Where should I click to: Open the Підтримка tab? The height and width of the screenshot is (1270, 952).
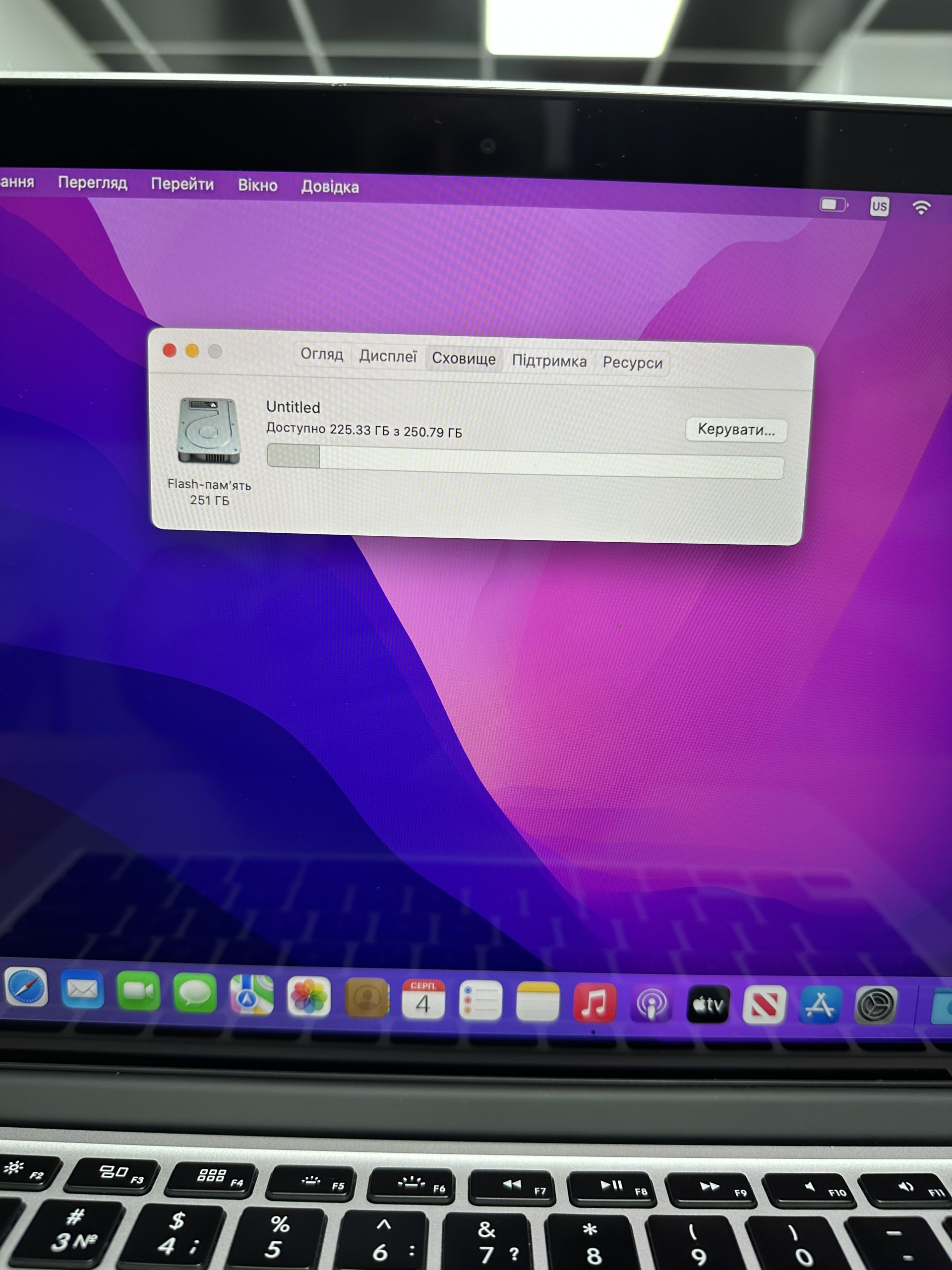[549, 361]
